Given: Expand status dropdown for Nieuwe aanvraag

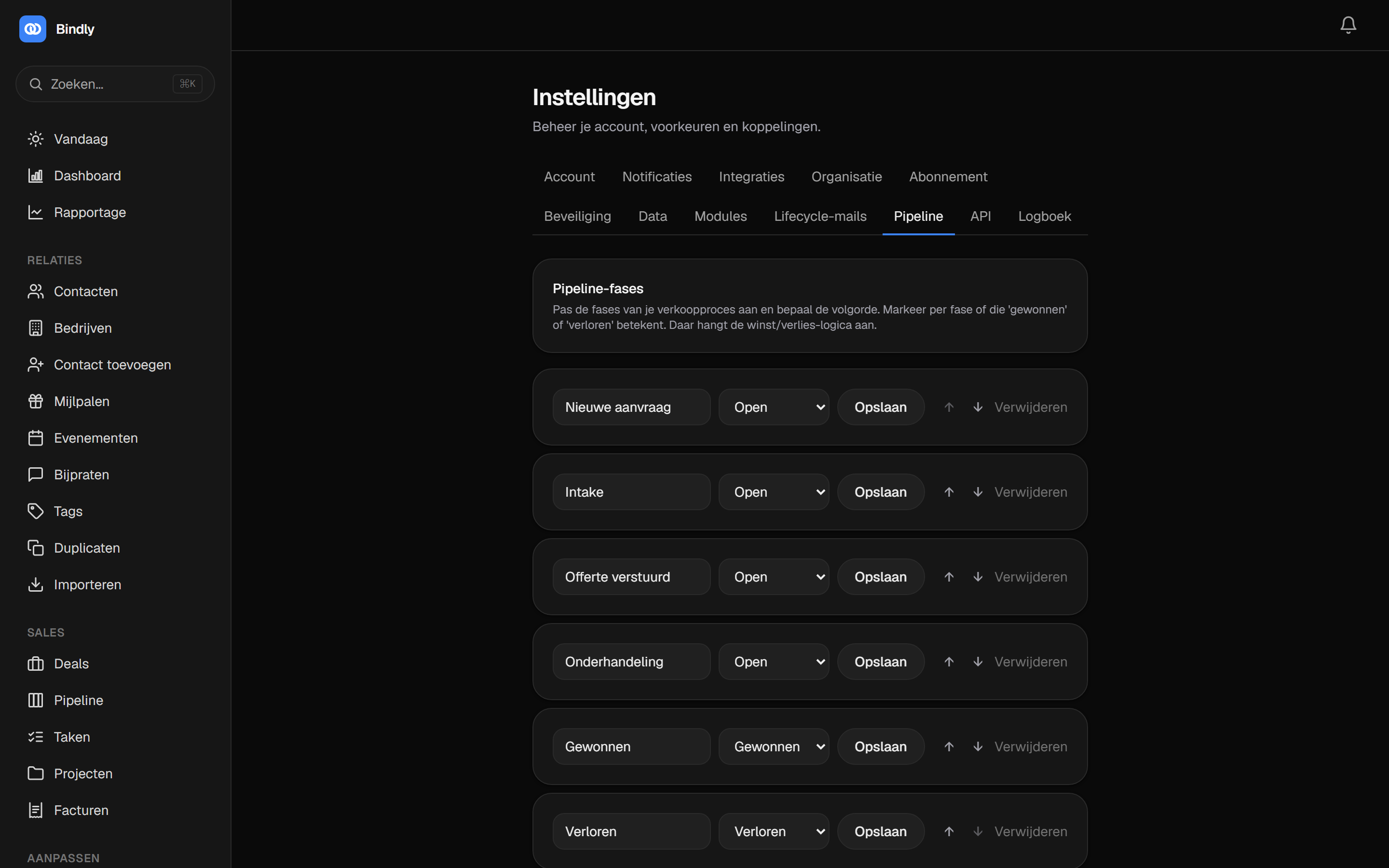Looking at the screenshot, I should (x=774, y=407).
